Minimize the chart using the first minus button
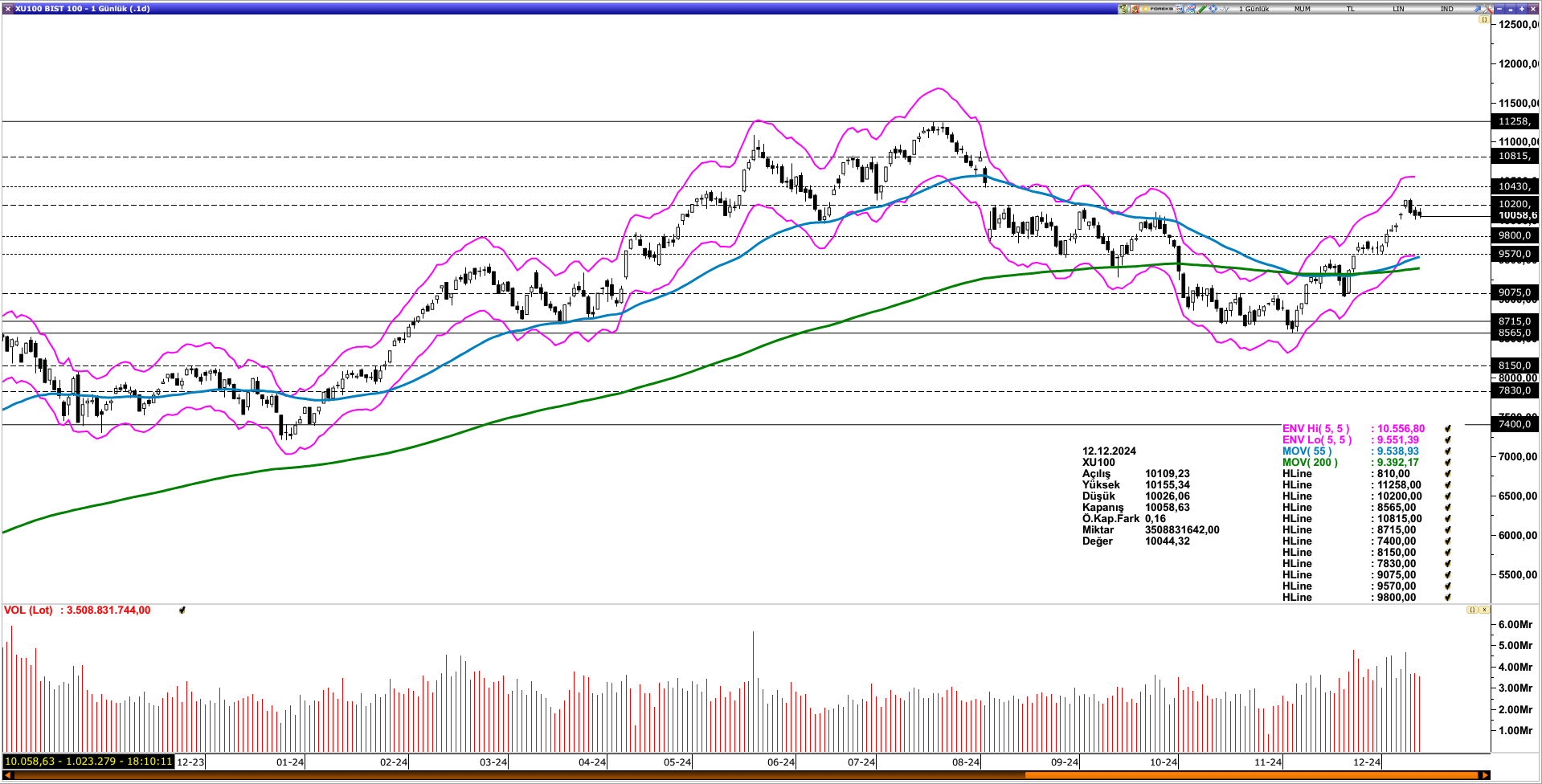The height and width of the screenshot is (784, 1542). [x=1499, y=9]
